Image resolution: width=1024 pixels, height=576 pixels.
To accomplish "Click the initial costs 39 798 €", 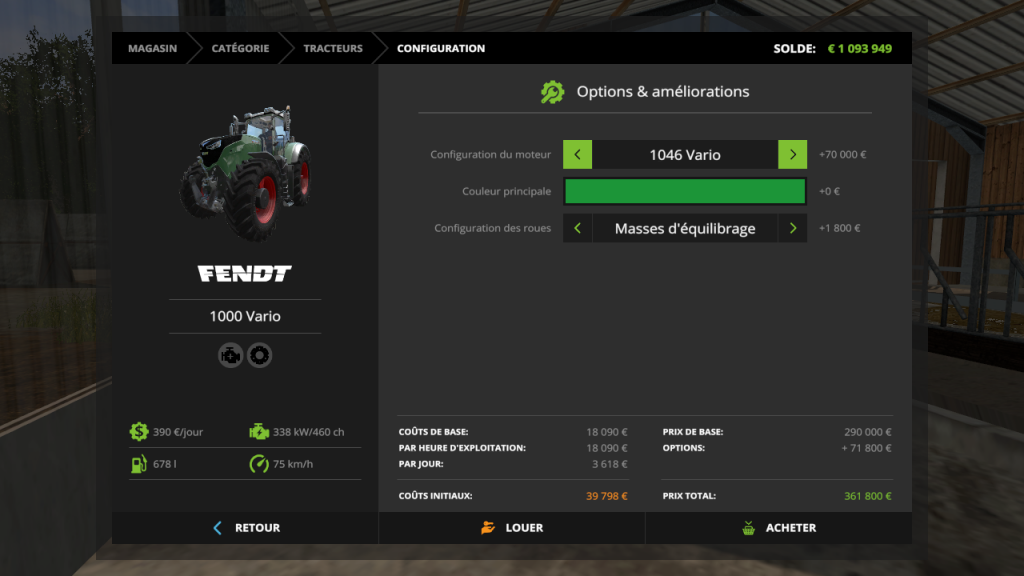I will tap(607, 496).
